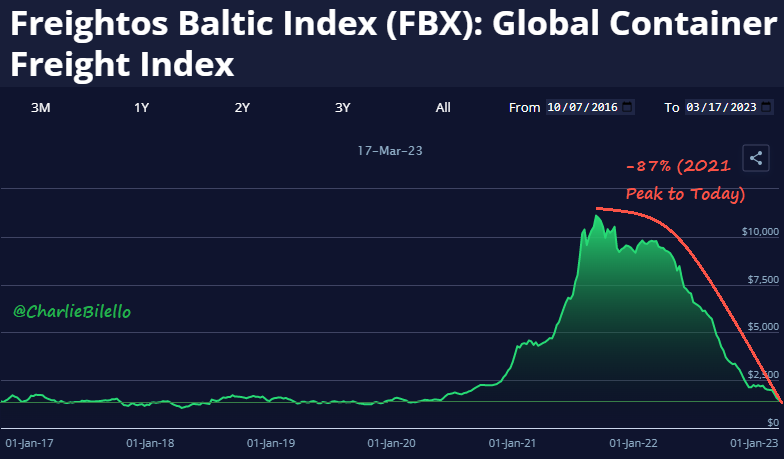Click the 01-Jan-20 x-axis label
784x459 pixels.
coord(392,443)
